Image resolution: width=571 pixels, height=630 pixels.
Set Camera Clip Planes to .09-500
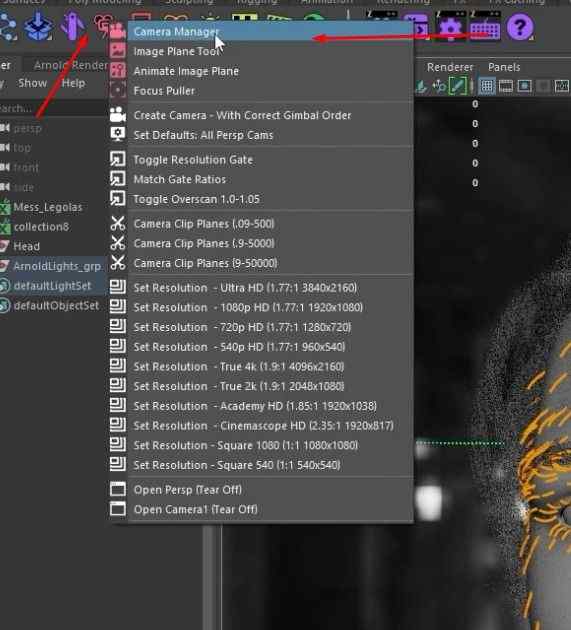click(x=261, y=223)
